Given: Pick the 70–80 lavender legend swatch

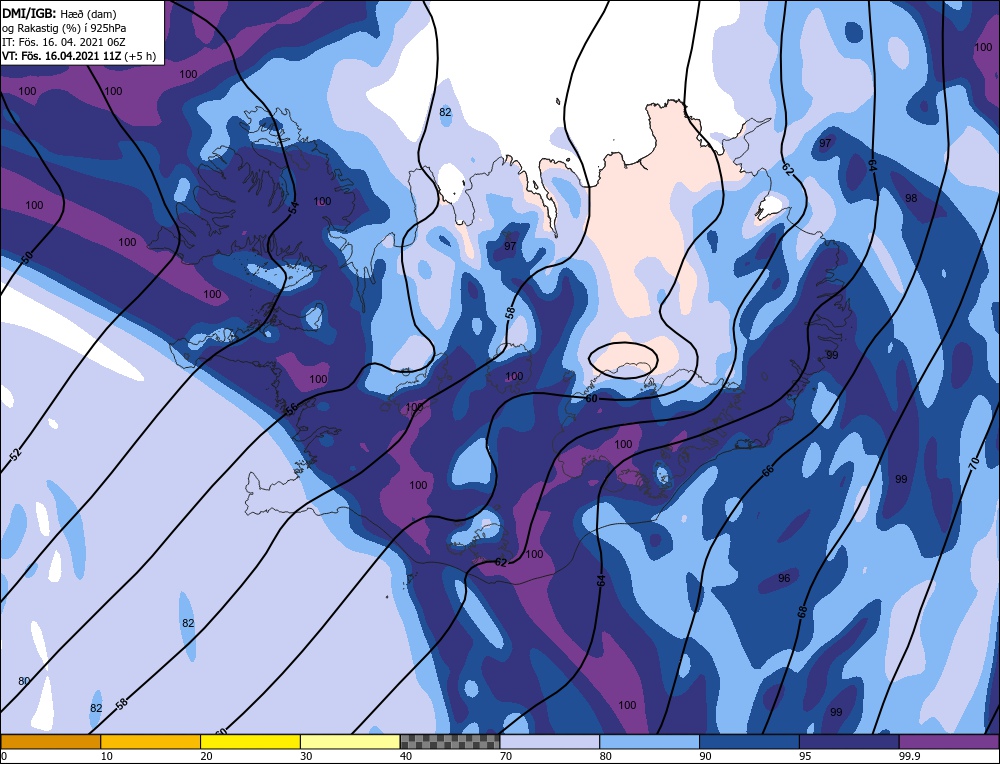Looking at the screenshot, I should [x=550, y=741].
